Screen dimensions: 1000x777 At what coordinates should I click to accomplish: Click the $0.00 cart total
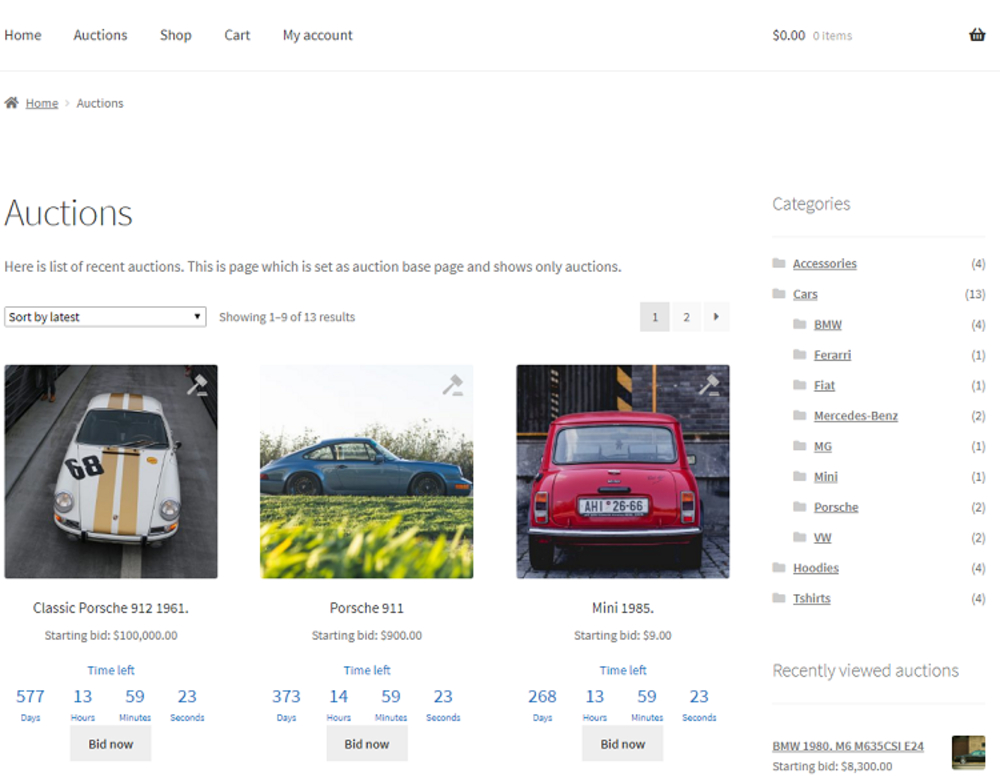pos(788,35)
